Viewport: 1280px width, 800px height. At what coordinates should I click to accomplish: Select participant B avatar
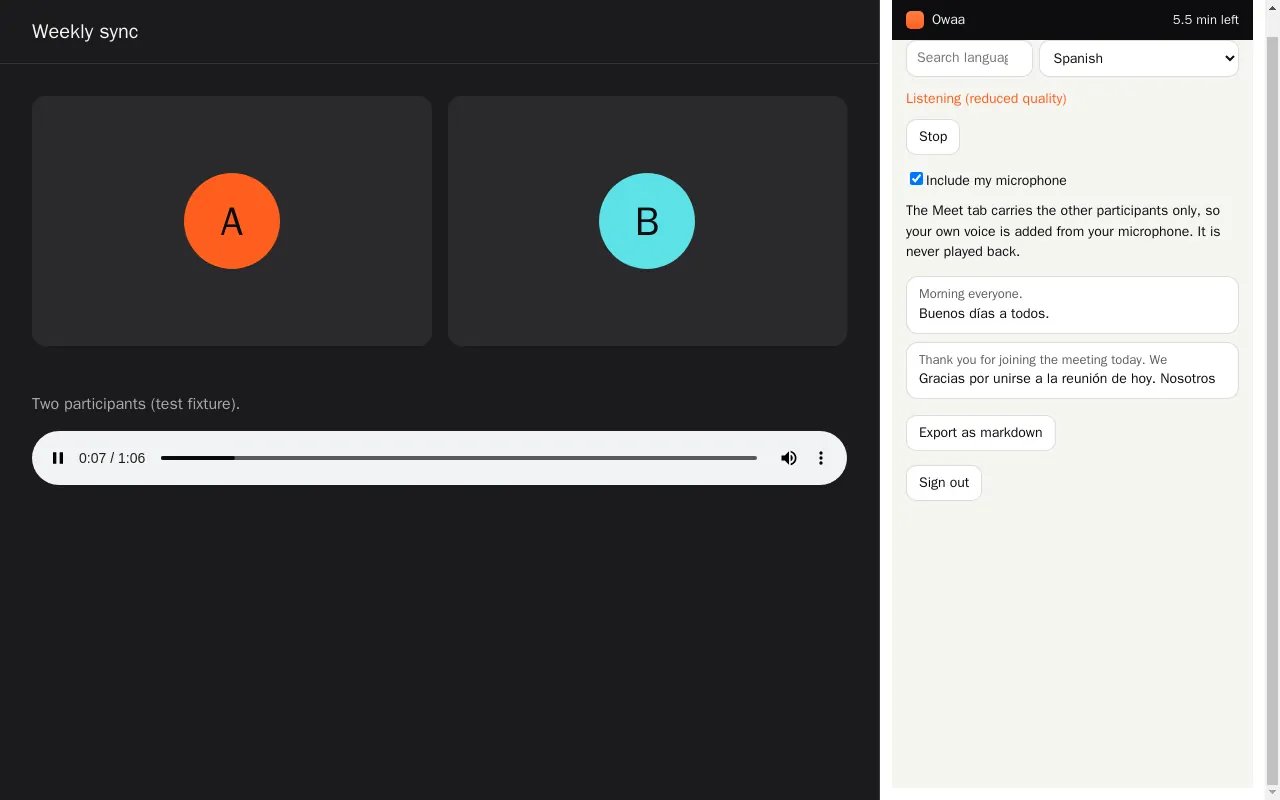point(647,221)
